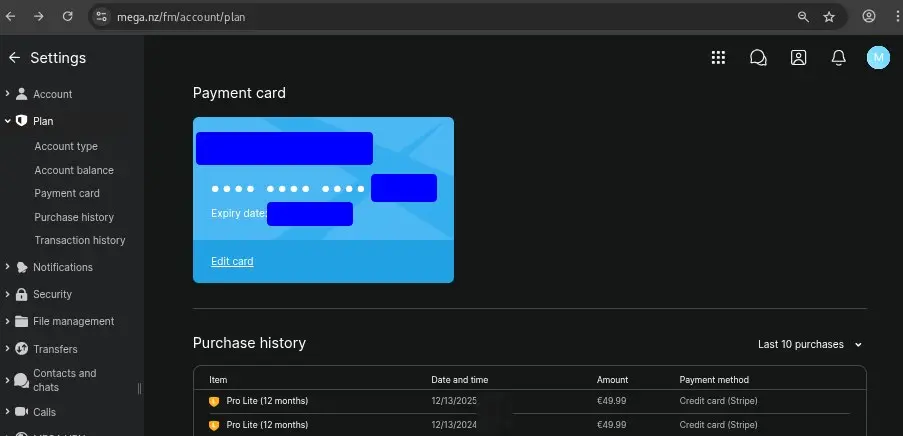Open the Notifications settings label
Image resolution: width=903 pixels, height=436 pixels.
[63, 267]
